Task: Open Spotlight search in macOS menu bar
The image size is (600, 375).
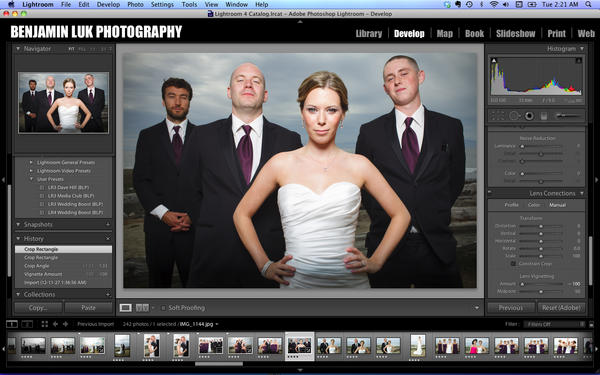Action: [588, 5]
